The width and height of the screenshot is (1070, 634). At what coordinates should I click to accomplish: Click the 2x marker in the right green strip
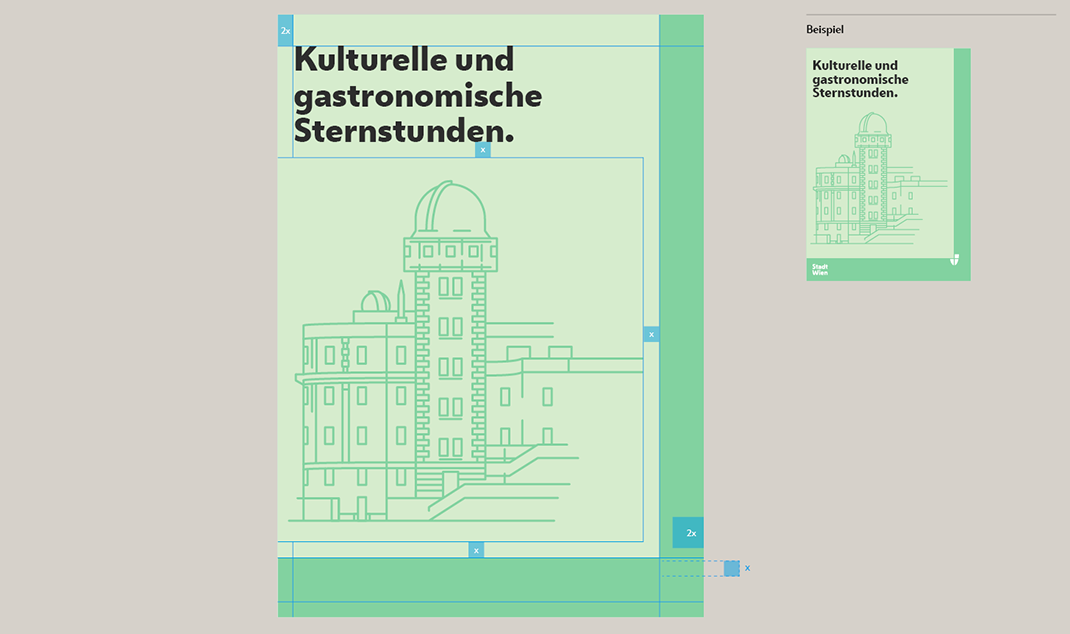688,533
